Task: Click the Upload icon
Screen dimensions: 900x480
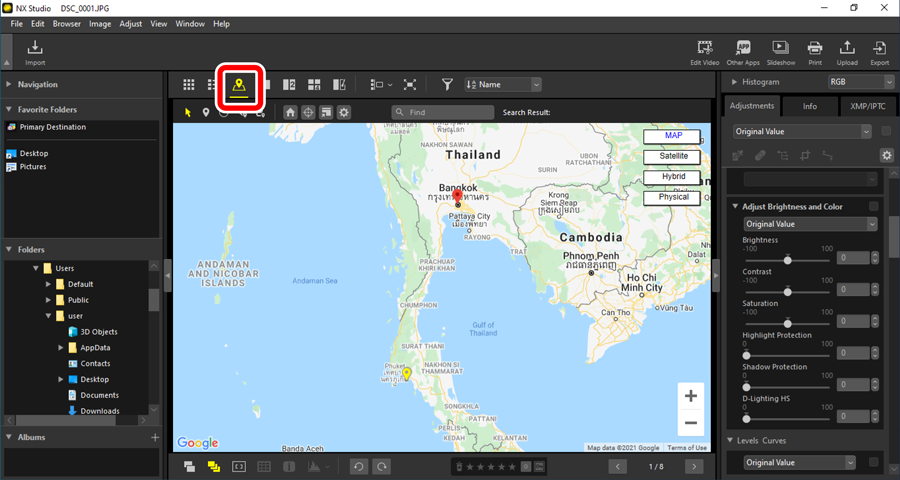Action: coord(847,53)
